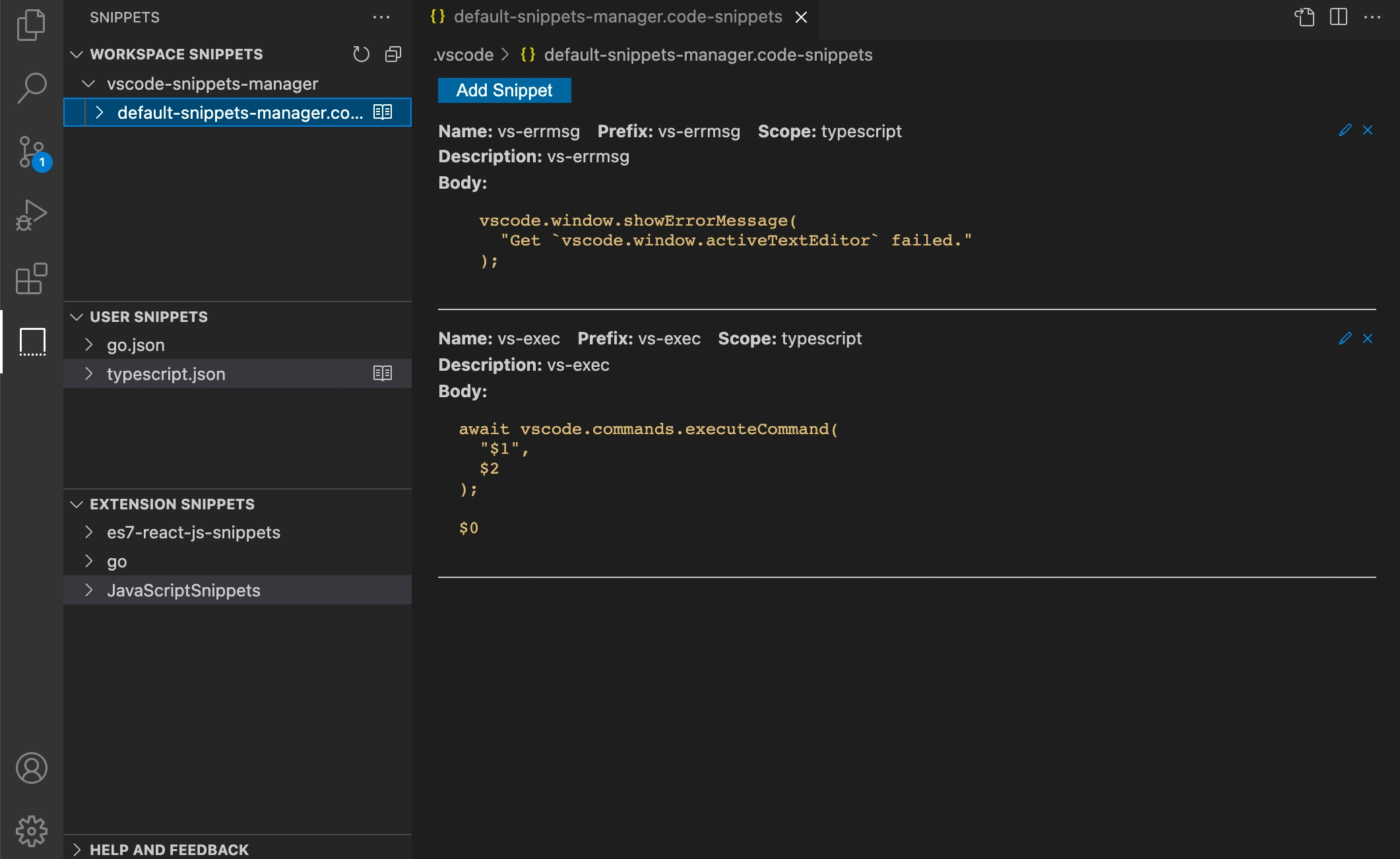Image resolution: width=1400 pixels, height=859 pixels.
Task: Collapse the Extension Snippets section
Action: [77, 504]
